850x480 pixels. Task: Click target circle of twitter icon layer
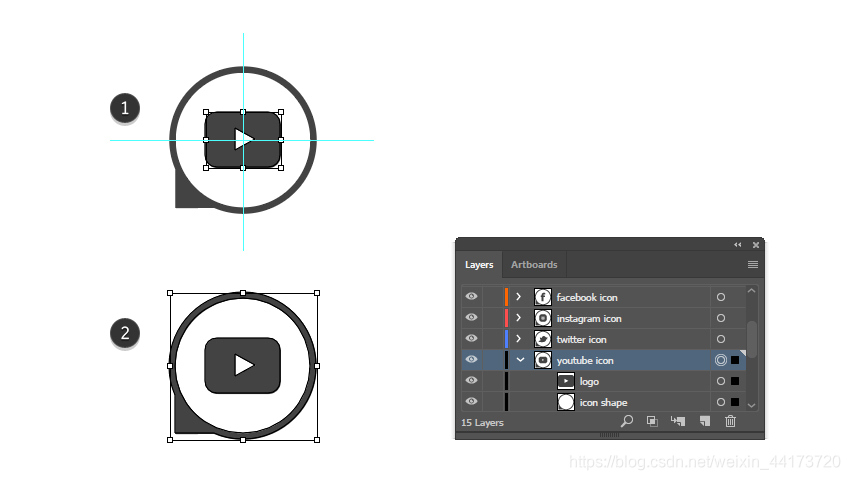tap(720, 339)
